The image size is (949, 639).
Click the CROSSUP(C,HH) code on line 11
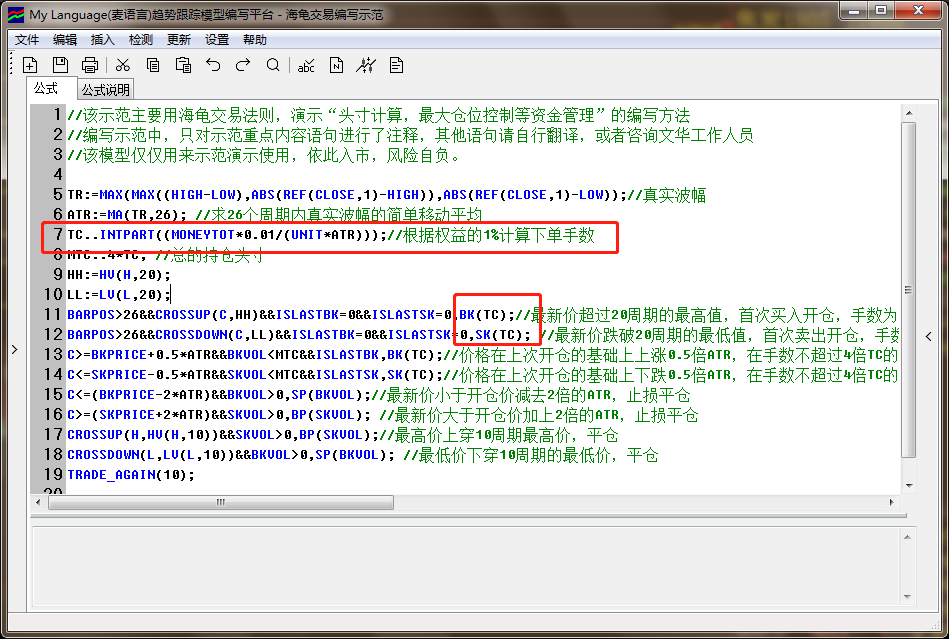pyautogui.click(x=207, y=315)
